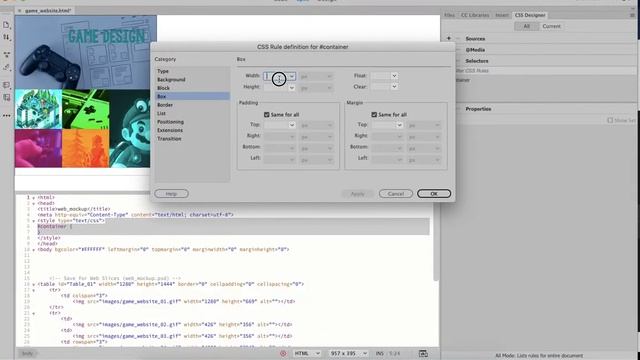Click the All mode button in CSS Designer
Viewport: 640px width, 360px height.
pos(527,26)
